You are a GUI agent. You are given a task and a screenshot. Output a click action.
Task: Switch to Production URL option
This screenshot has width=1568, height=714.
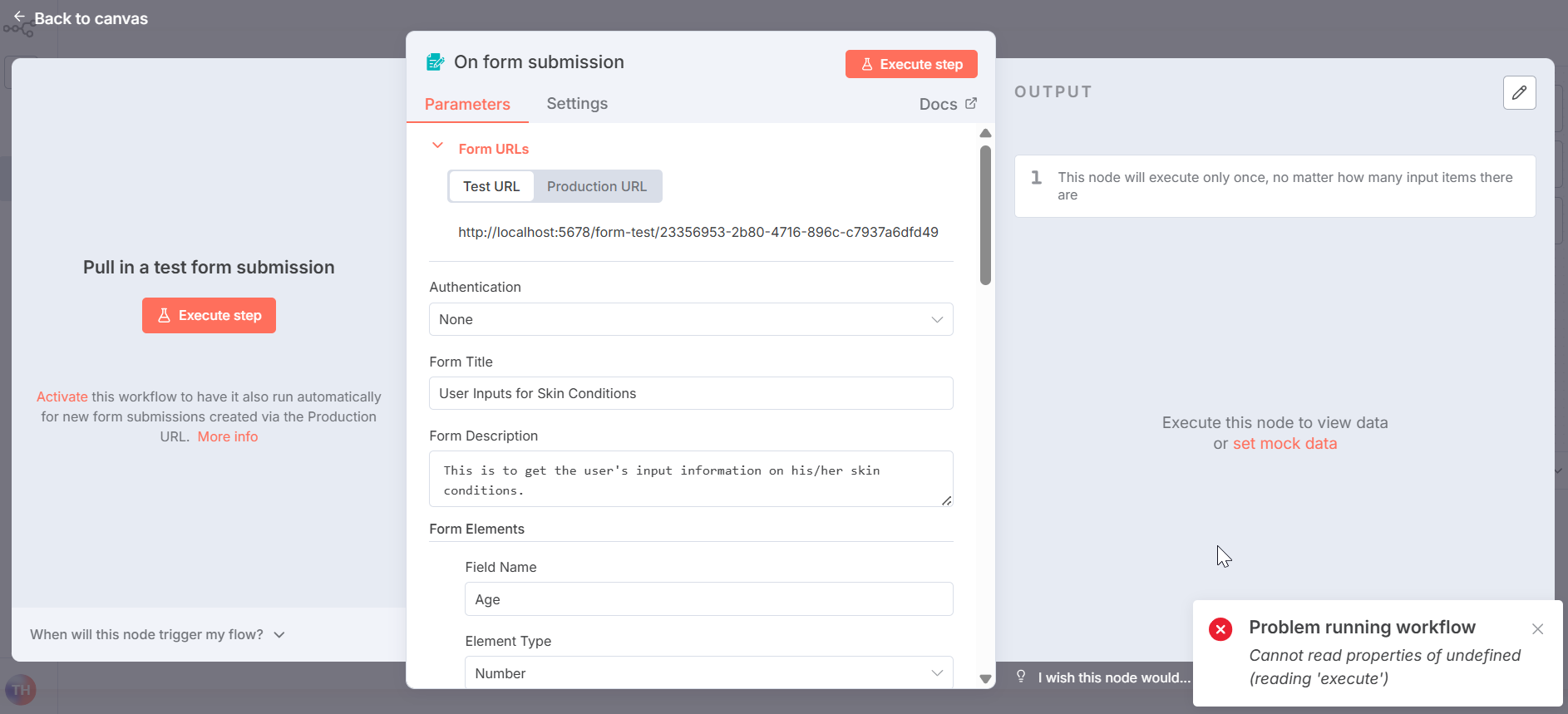pos(596,186)
